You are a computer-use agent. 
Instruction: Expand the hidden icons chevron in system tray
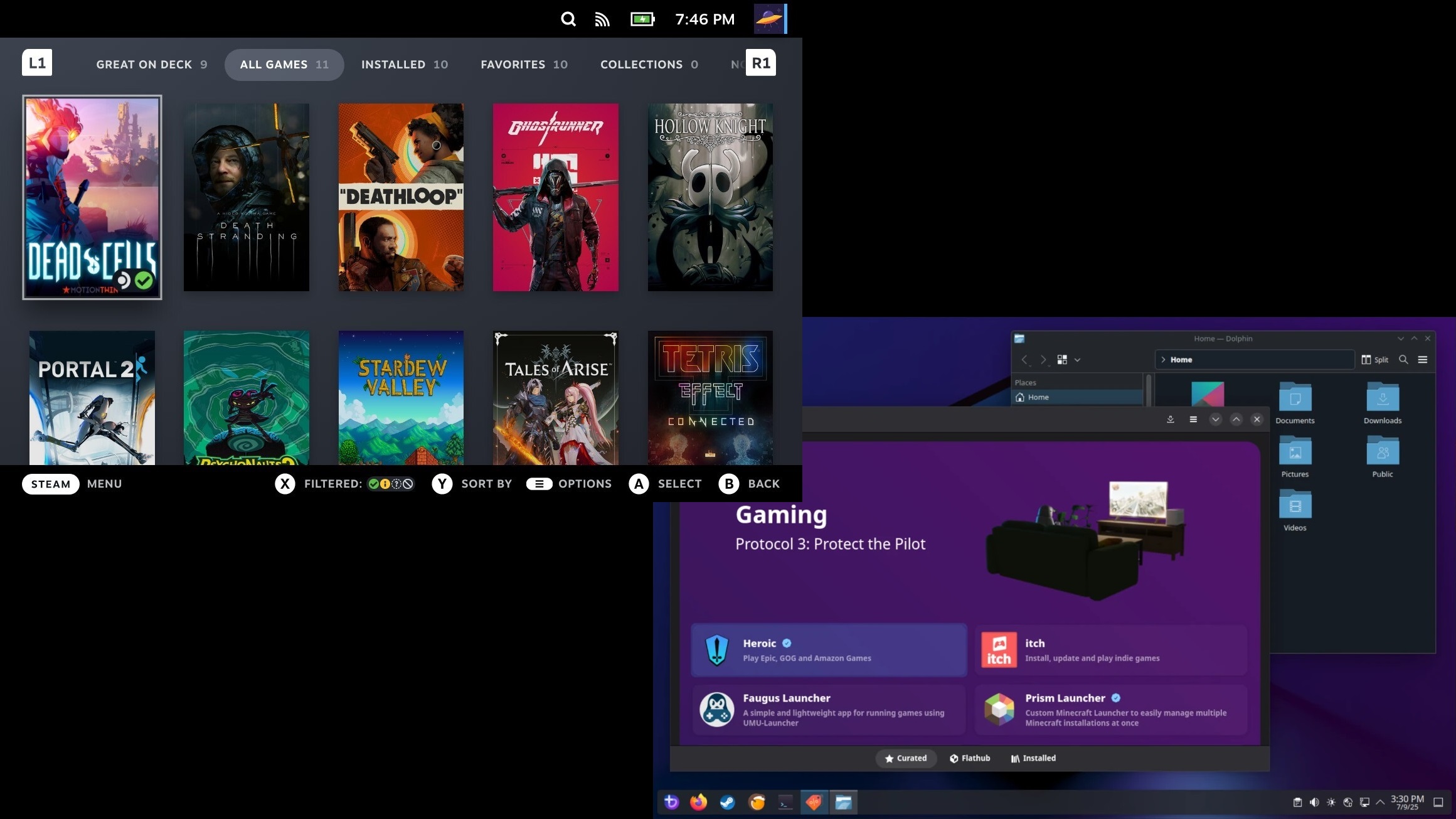click(1380, 802)
